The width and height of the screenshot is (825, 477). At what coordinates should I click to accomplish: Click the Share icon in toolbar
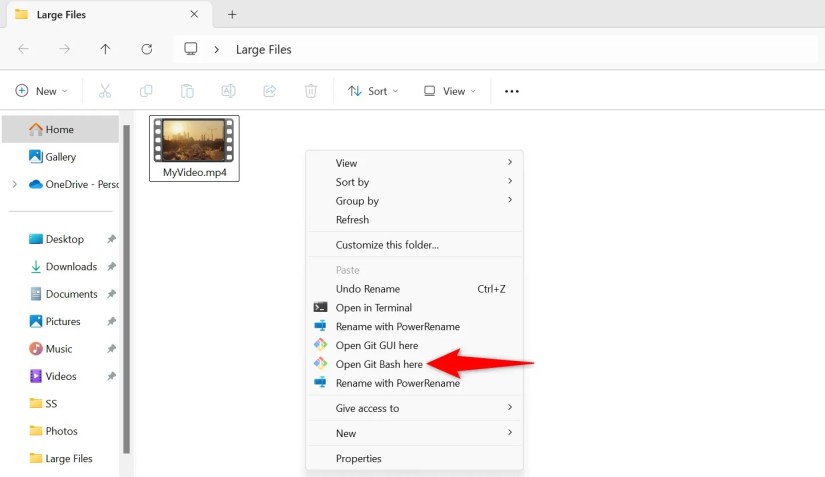pyautogui.click(x=269, y=91)
